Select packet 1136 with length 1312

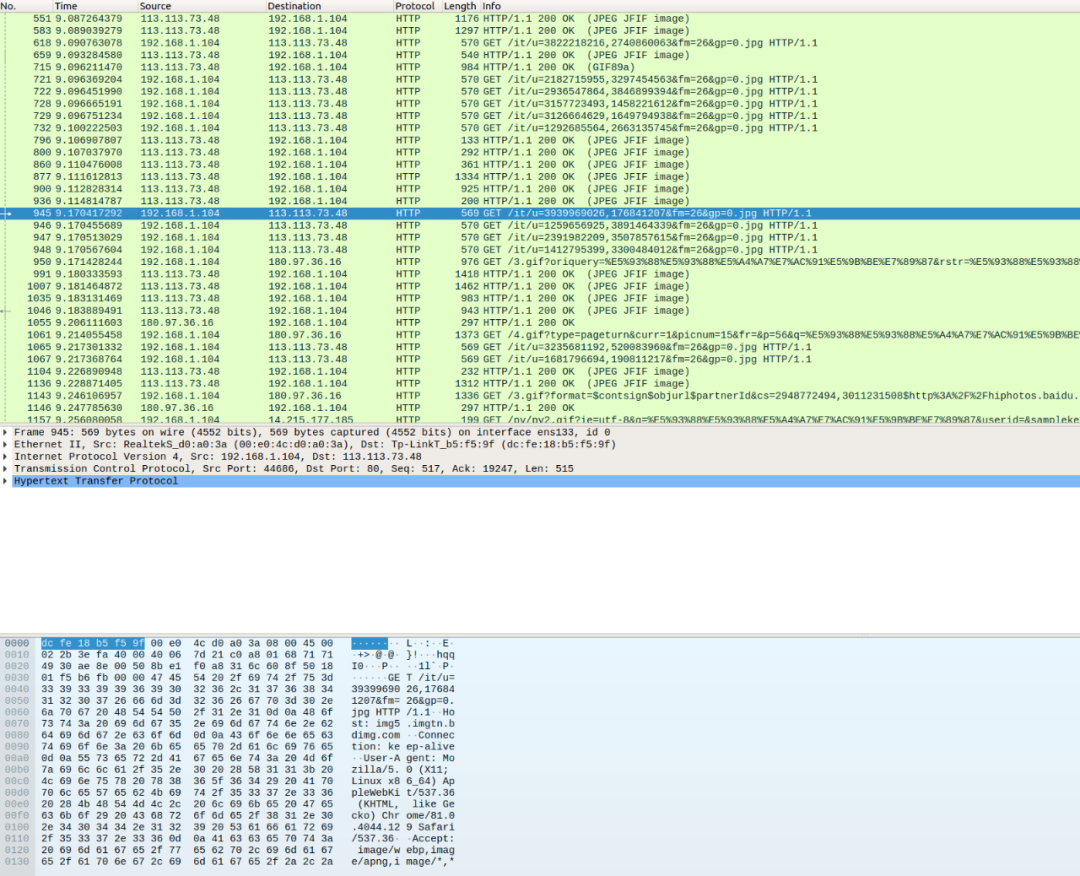click(540, 384)
